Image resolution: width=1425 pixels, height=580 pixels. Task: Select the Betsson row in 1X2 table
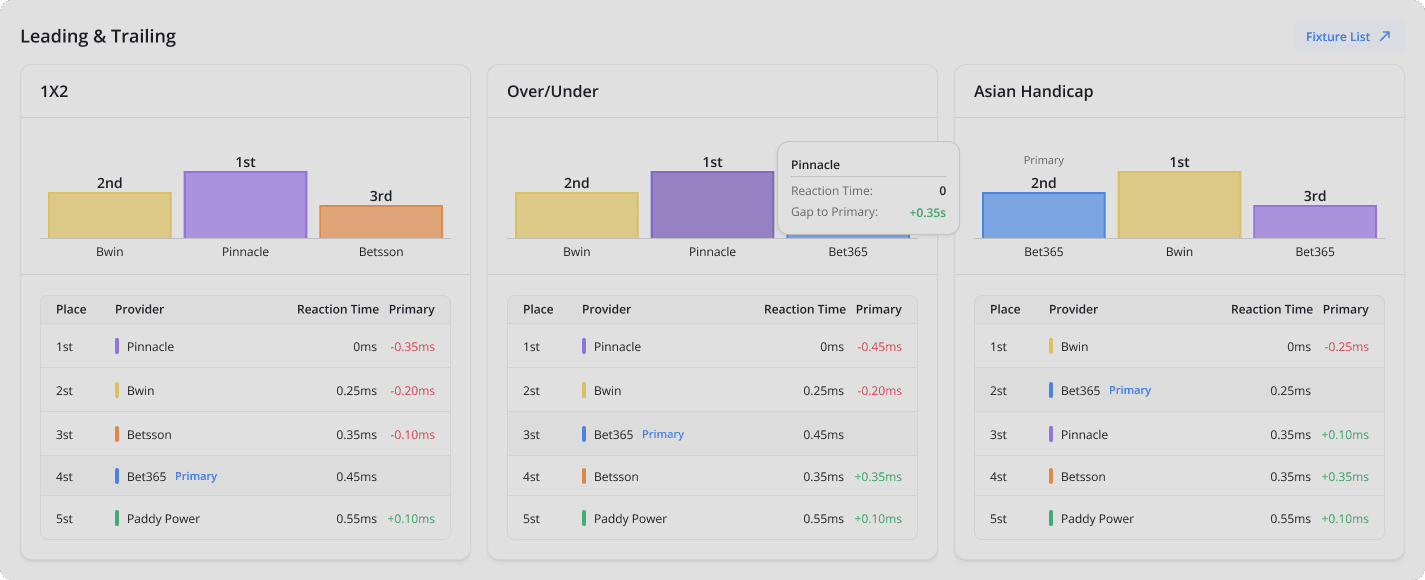[x=245, y=434]
